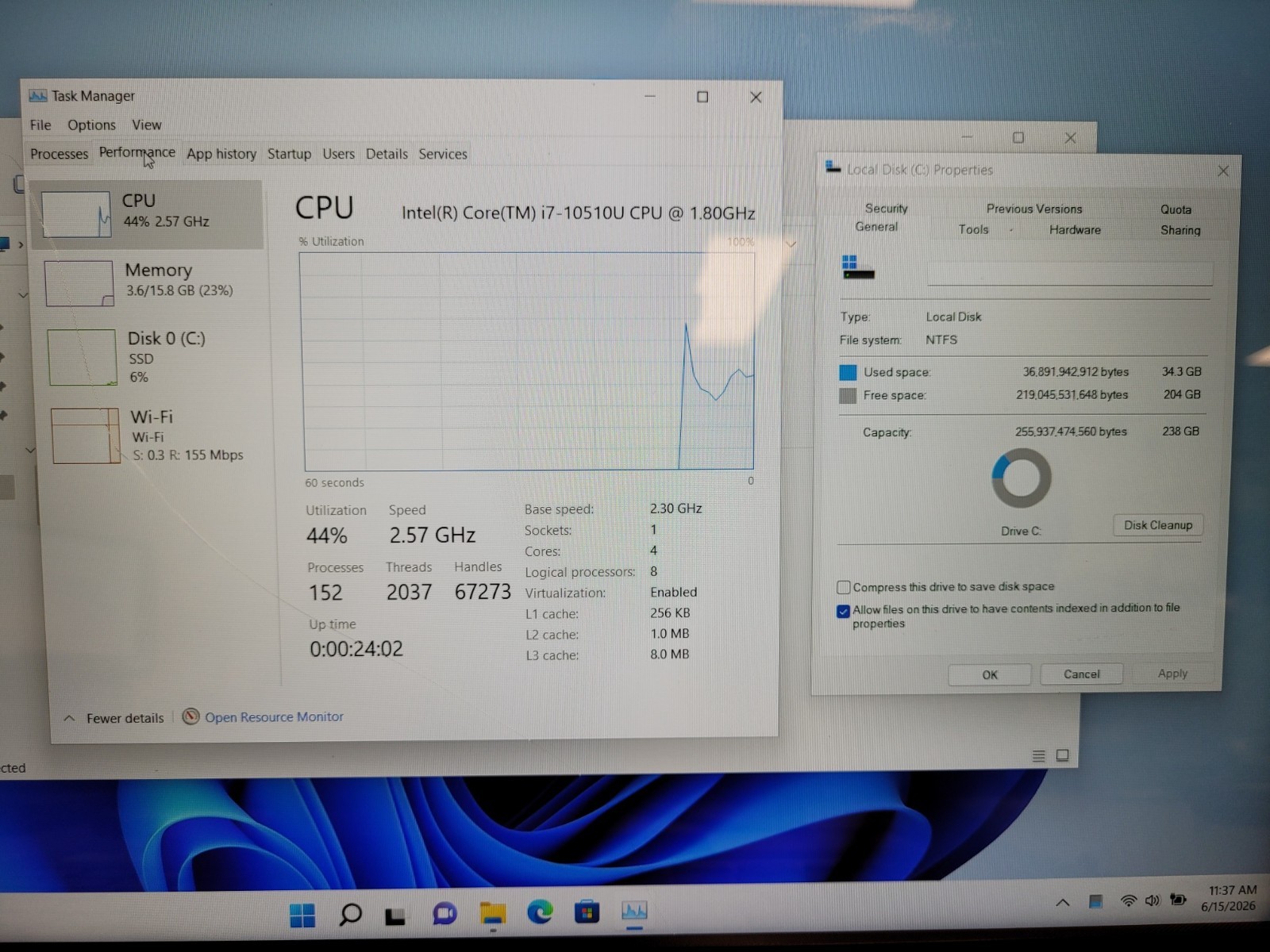
Task: Open the Quota tab in Properties
Action: click(1176, 209)
